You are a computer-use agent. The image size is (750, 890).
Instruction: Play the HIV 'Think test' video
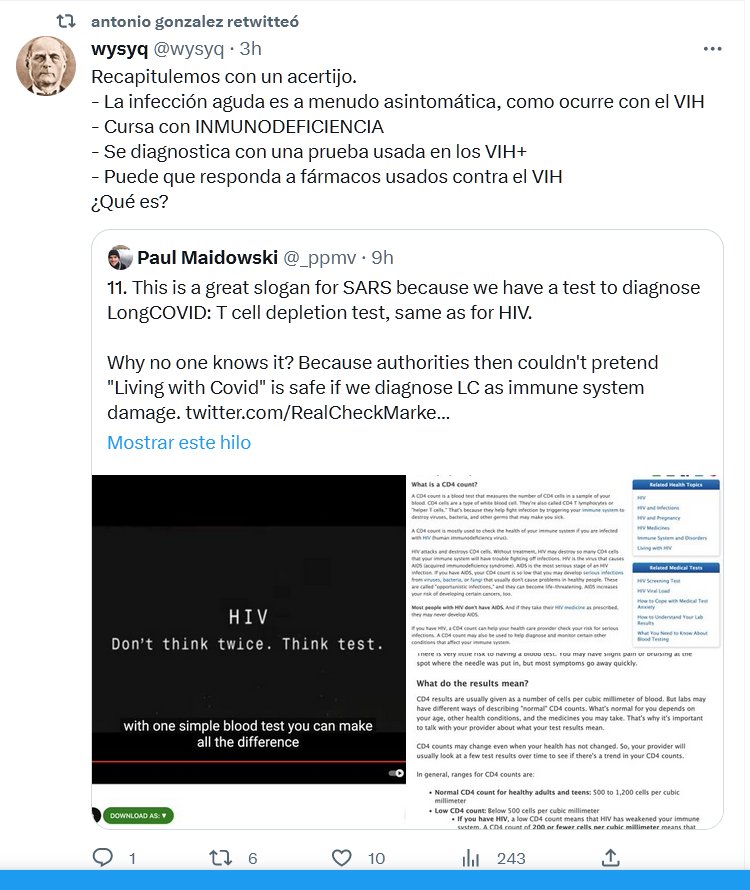248,630
